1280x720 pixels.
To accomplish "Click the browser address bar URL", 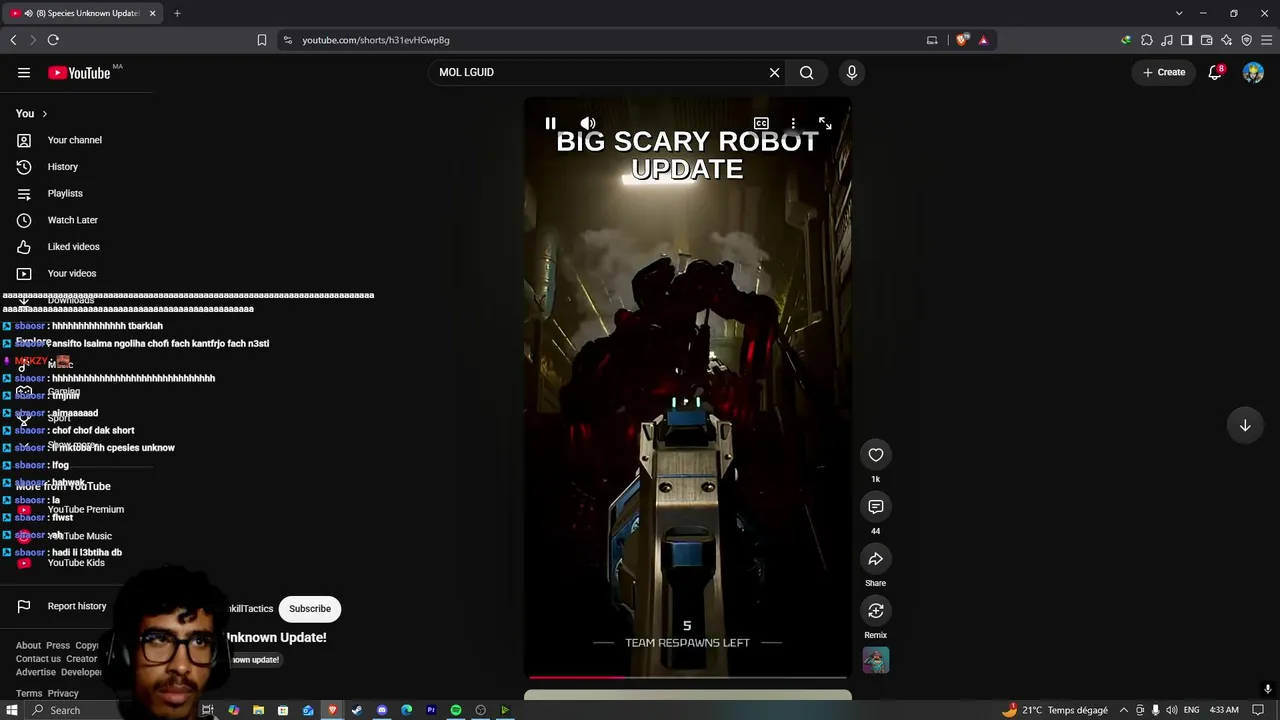I will (376, 40).
